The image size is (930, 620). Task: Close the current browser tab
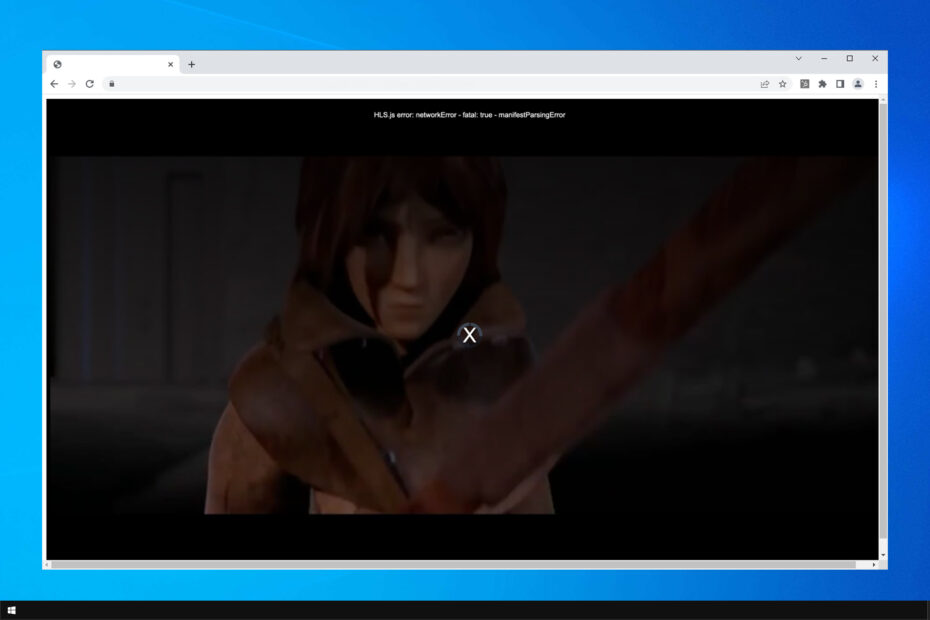[170, 65]
